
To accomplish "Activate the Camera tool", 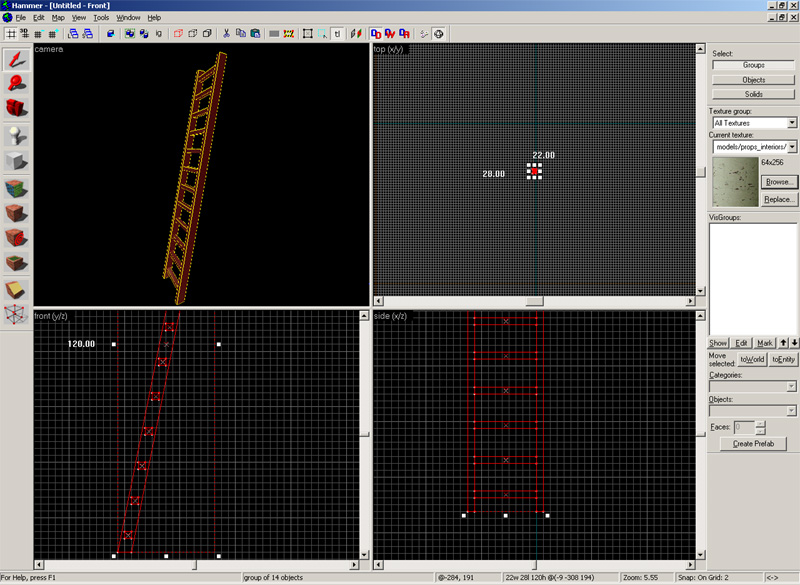I will [16, 108].
